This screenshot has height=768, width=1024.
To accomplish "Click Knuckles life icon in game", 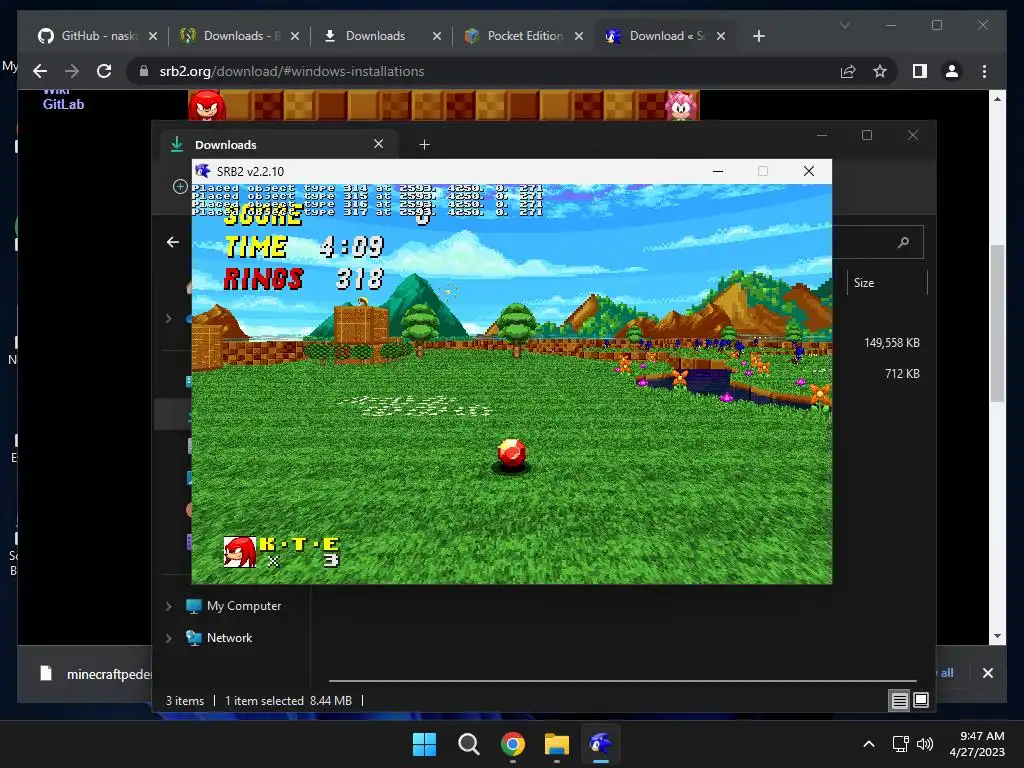I will tap(240, 552).
